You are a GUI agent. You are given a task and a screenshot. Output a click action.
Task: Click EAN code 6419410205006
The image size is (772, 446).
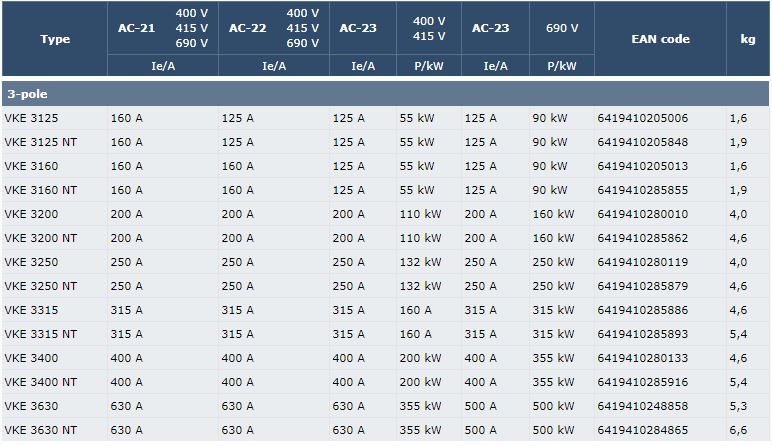(643, 118)
